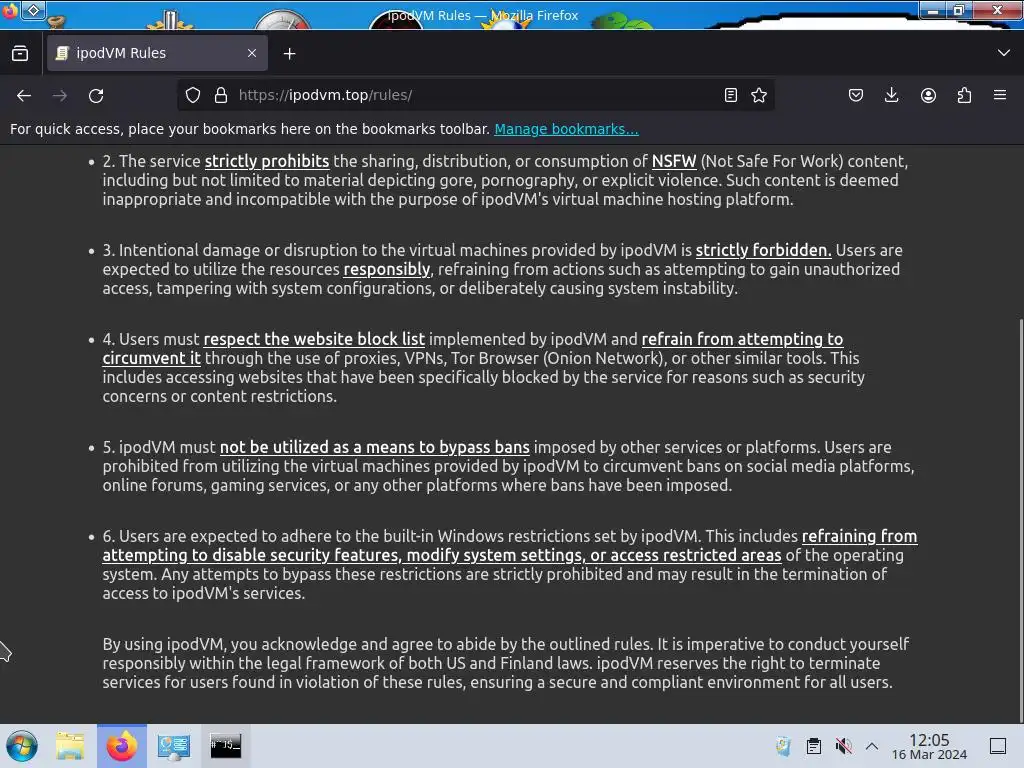Expand the list all tabs chevron
This screenshot has height=768, width=1024.
pyautogui.click(x=1004, y=53)
